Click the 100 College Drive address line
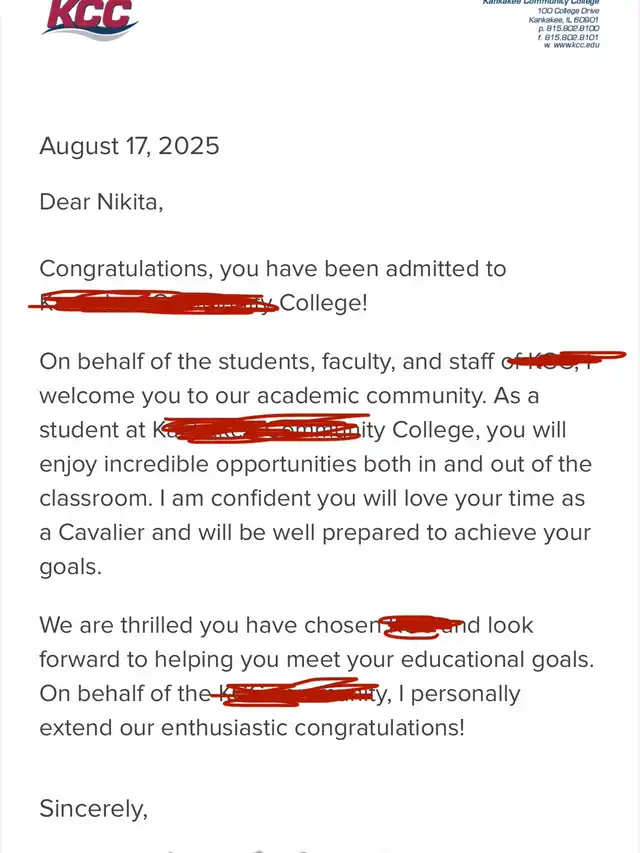The height and width of the screenshot is (853, 640). point(568,11)
